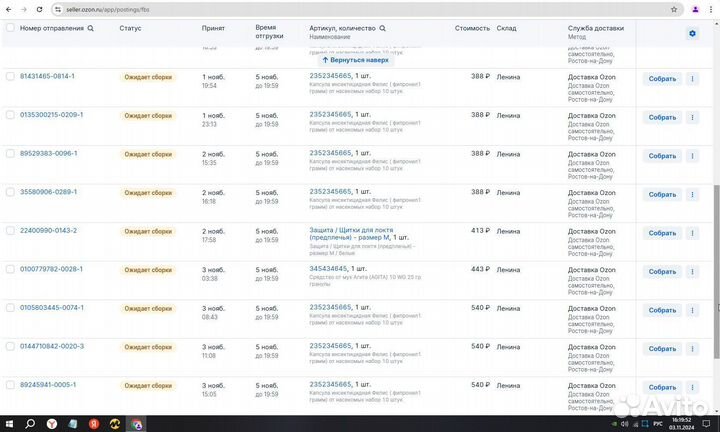Viewport: 720px width, 432px height.
Task: Open table settings gear icon
Action: point(692,33)
